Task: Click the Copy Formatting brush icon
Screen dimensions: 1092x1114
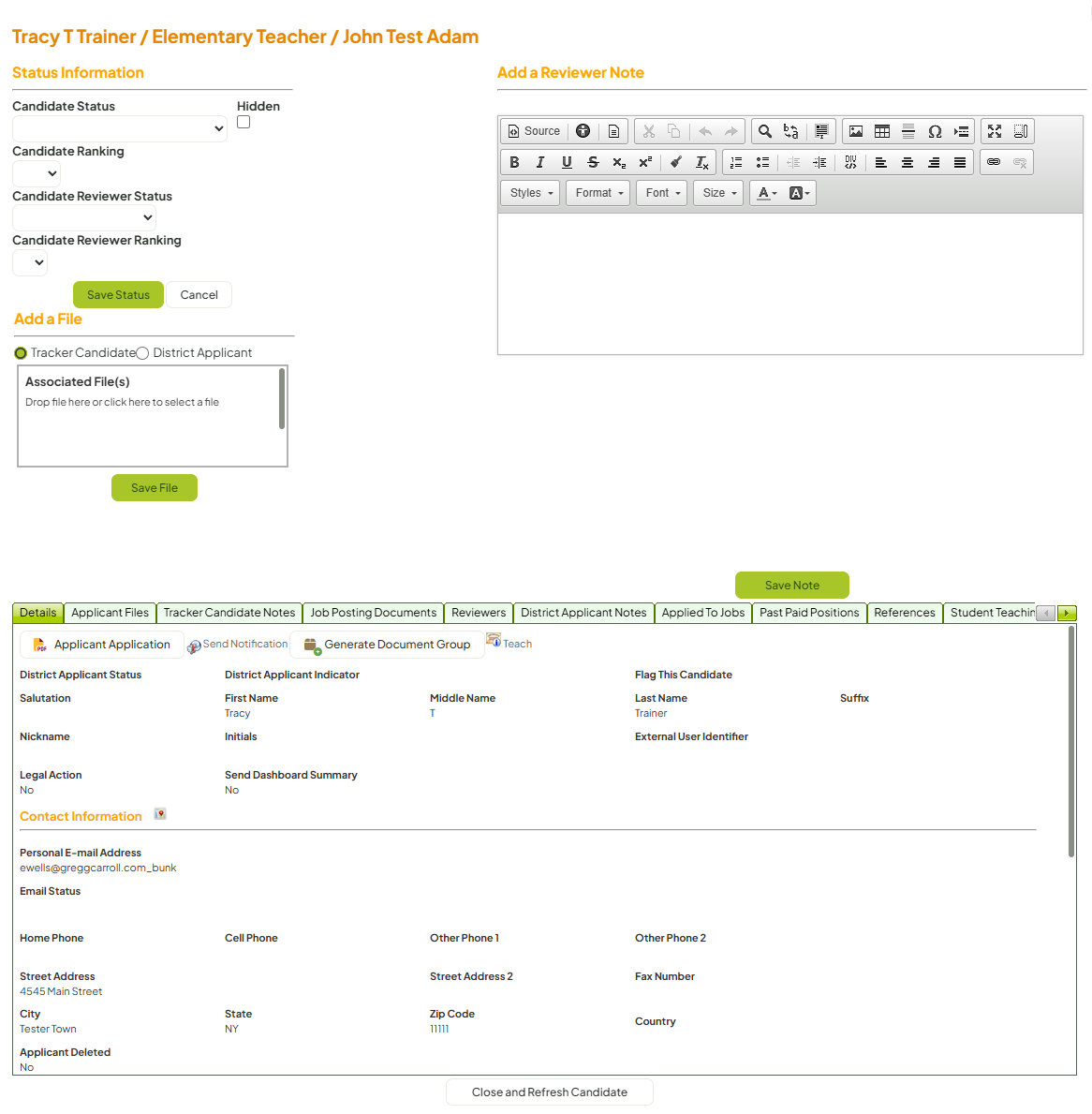Action: 676,163
